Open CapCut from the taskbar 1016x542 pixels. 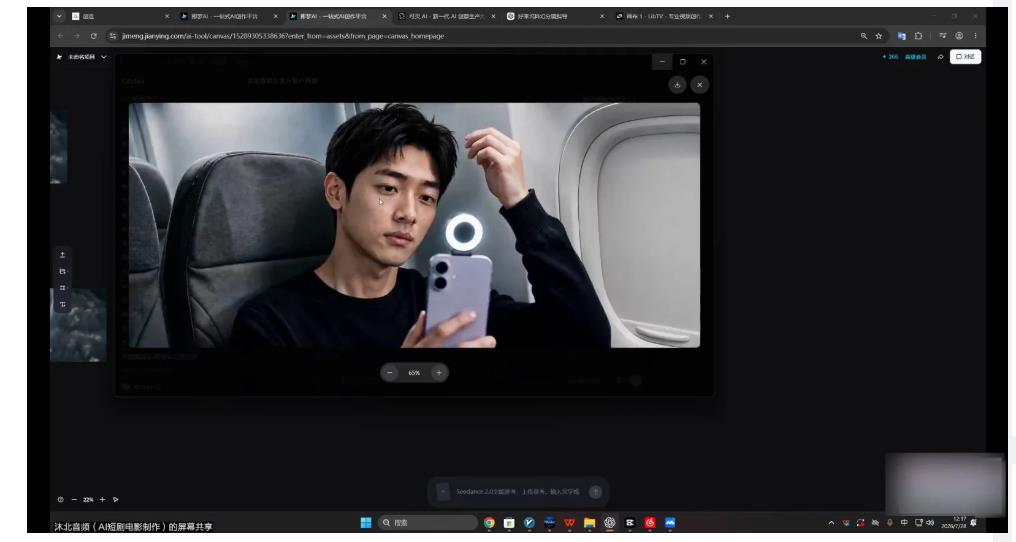click(x=630, y=523)
